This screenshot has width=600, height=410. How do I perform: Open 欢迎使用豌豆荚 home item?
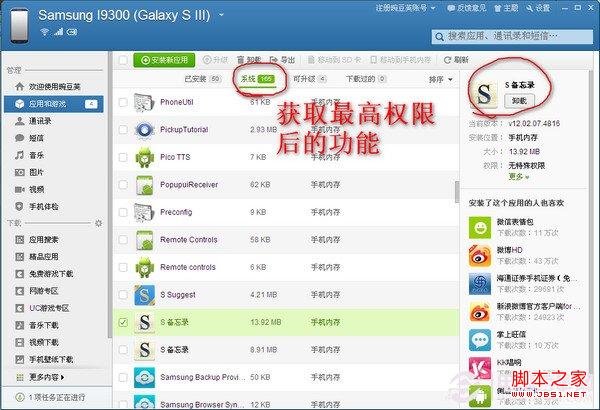click(54, 87)
